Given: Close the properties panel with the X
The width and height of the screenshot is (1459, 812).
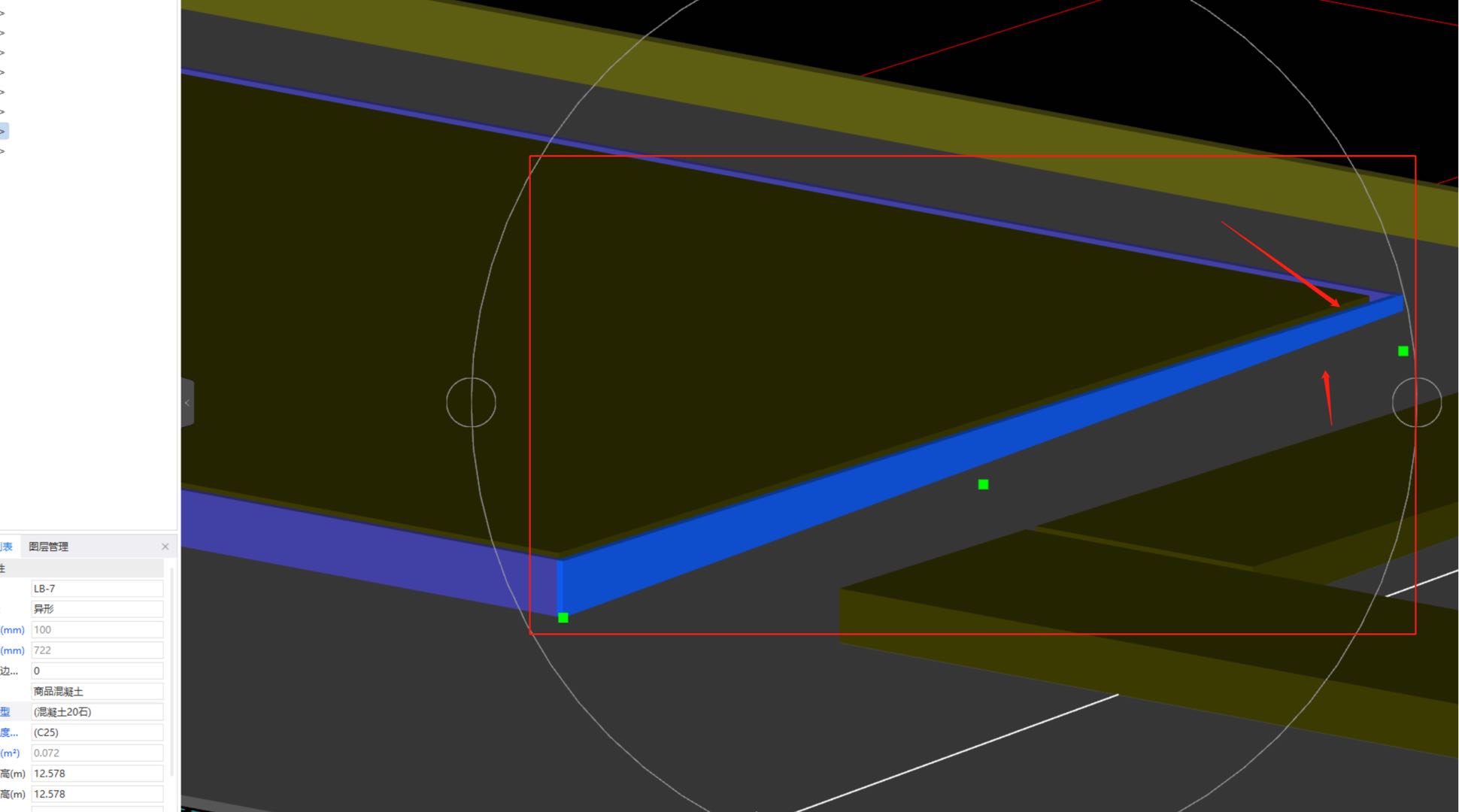Looking at the screenshot, I should pos(165,547).
